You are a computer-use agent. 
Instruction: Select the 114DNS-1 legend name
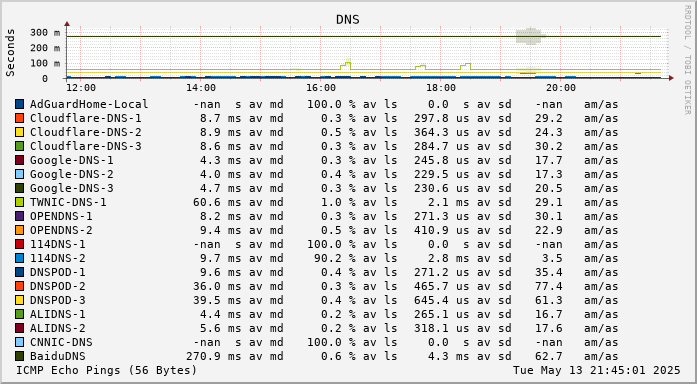tap(57, 244)
